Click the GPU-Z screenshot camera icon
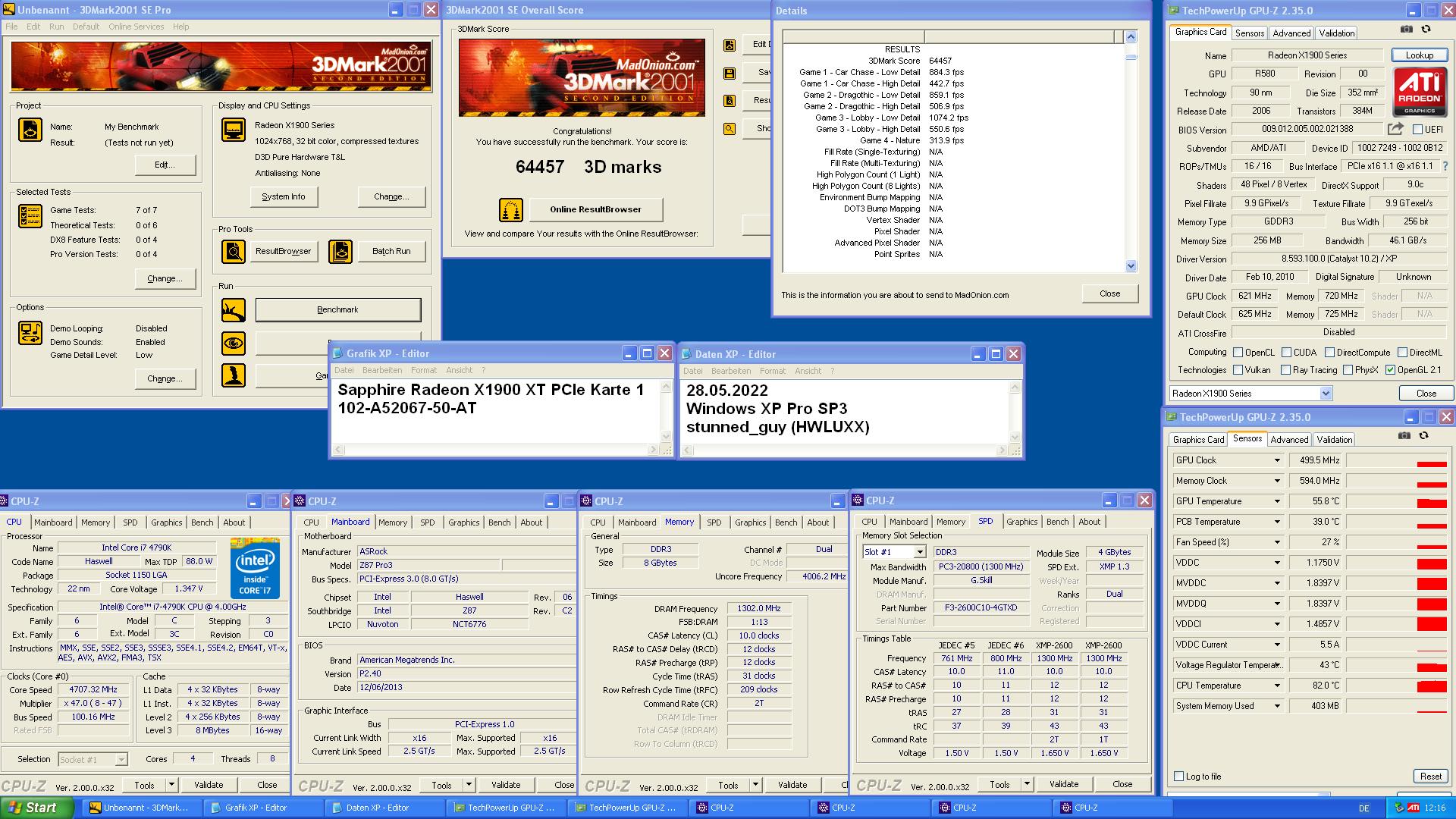Image resolution: width=1456 pixels, height=819 pixels. [1407, 30]
